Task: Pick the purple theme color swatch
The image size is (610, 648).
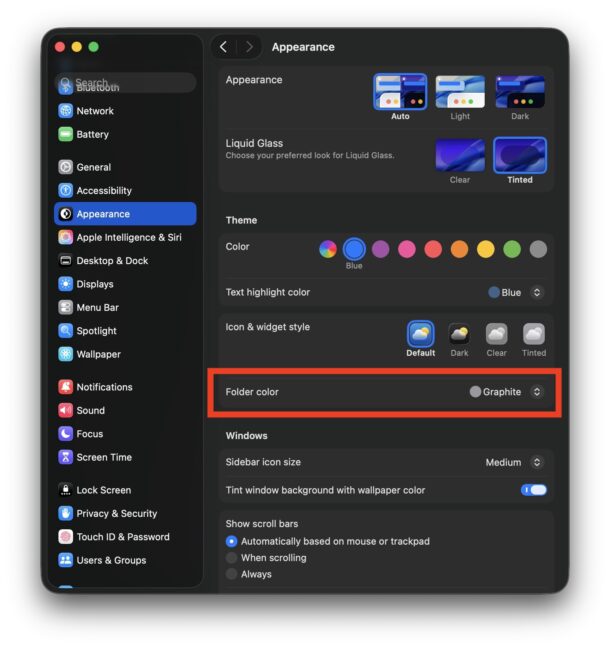Action: 381,249
